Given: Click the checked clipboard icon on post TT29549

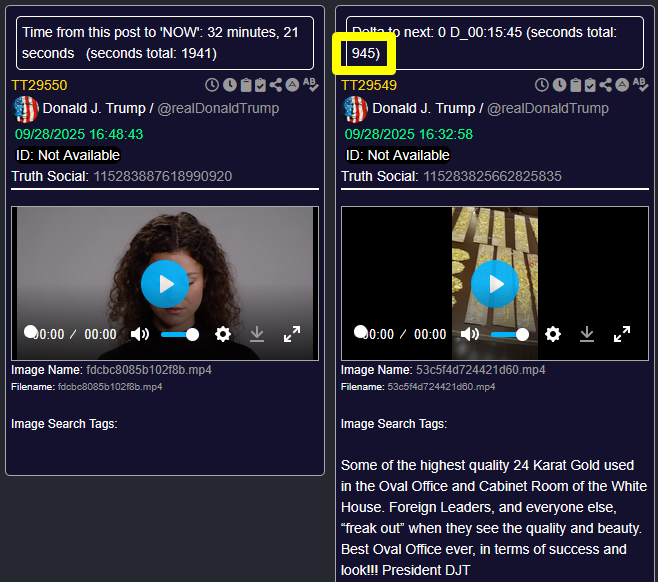Looking at the screenshot, I should tap(591, 85).
